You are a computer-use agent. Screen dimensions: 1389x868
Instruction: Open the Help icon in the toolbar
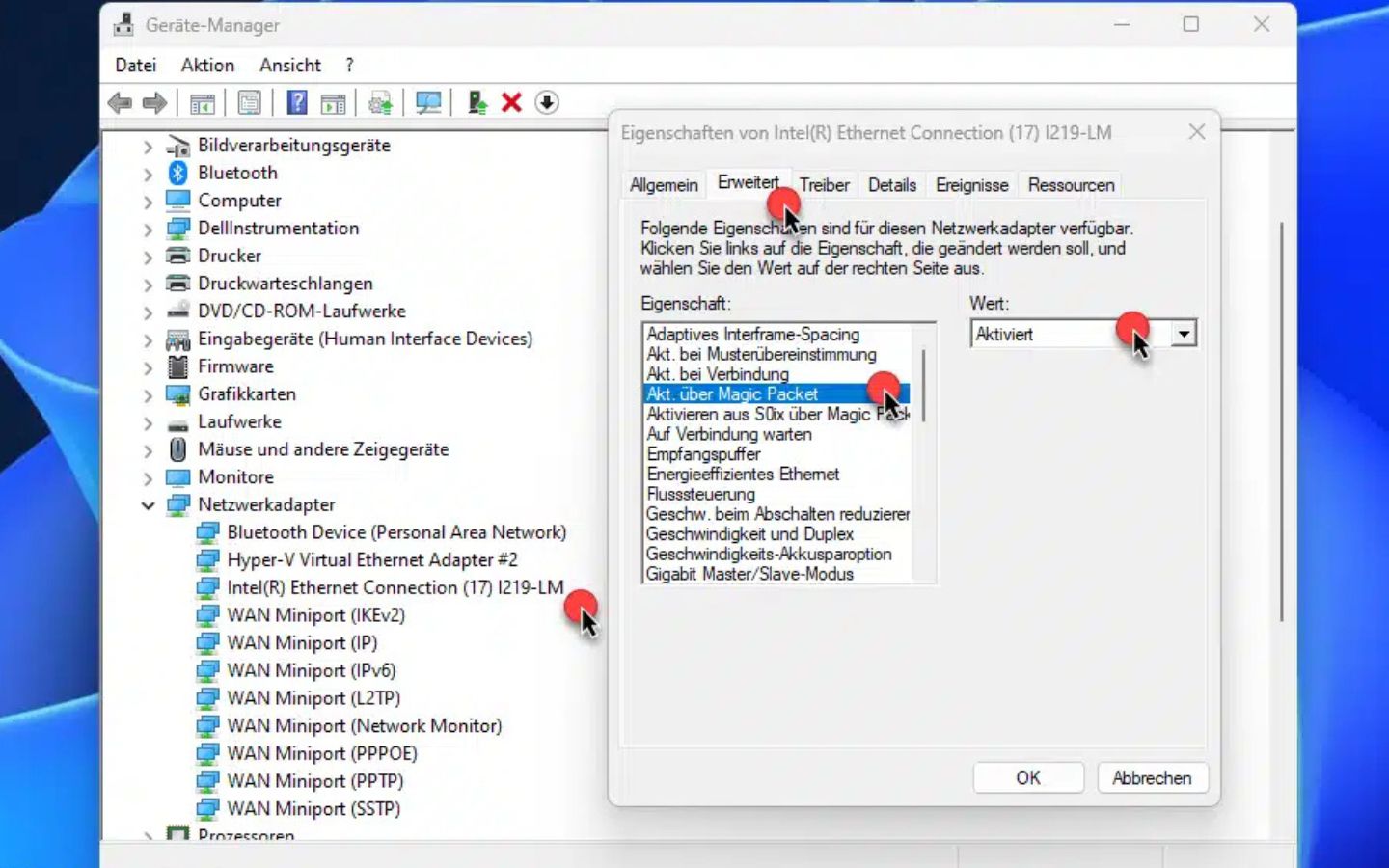click(x=295, y=102)
